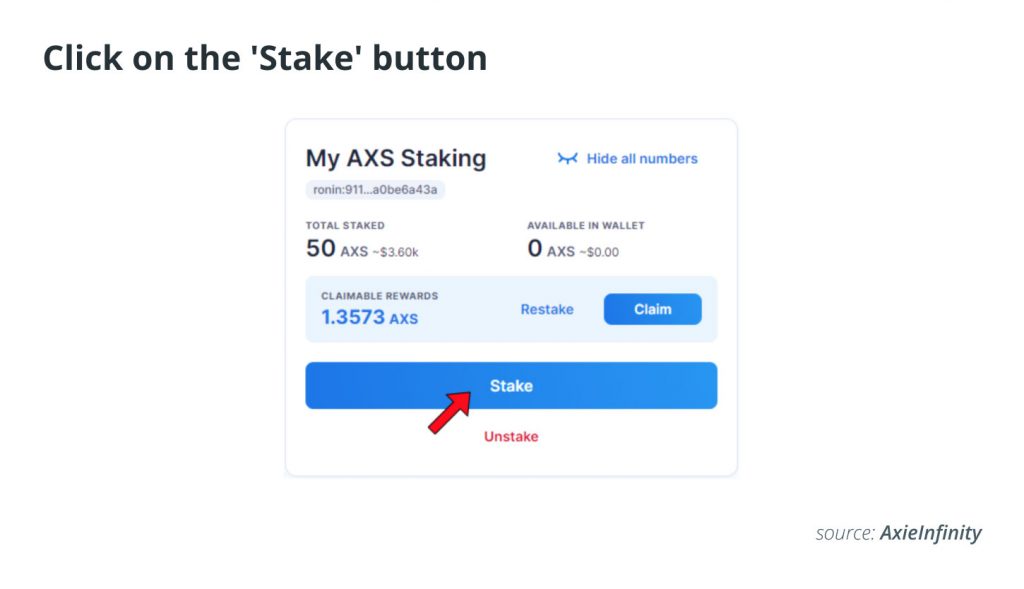Screen dimensions: 1024x589
Task: Click the ~$0.00 wallet dollar estimate
Action: [599, 252]
